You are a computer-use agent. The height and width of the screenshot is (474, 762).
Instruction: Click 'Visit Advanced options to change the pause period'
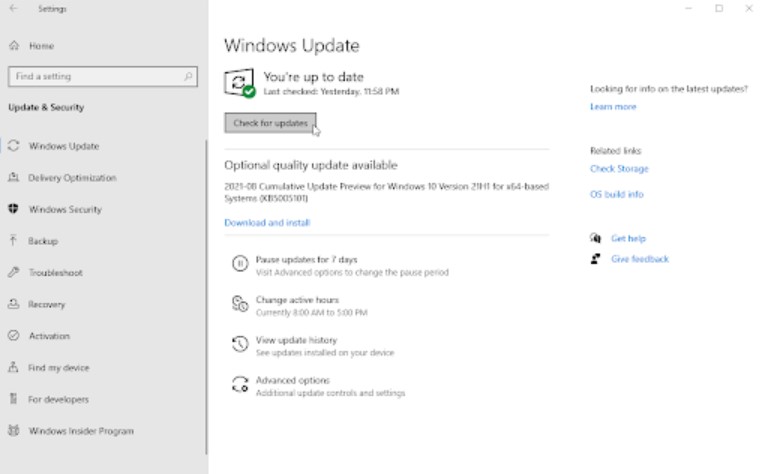352,272
